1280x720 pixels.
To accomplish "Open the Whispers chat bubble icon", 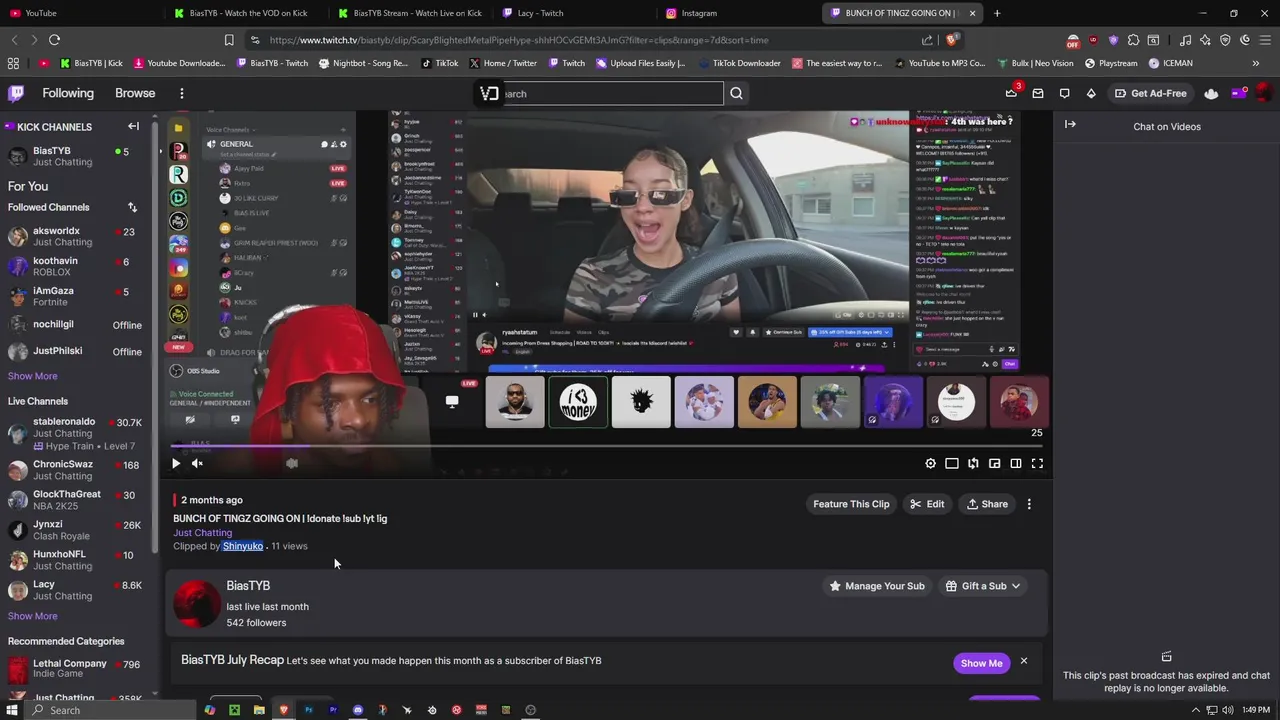I will 1064,93.
